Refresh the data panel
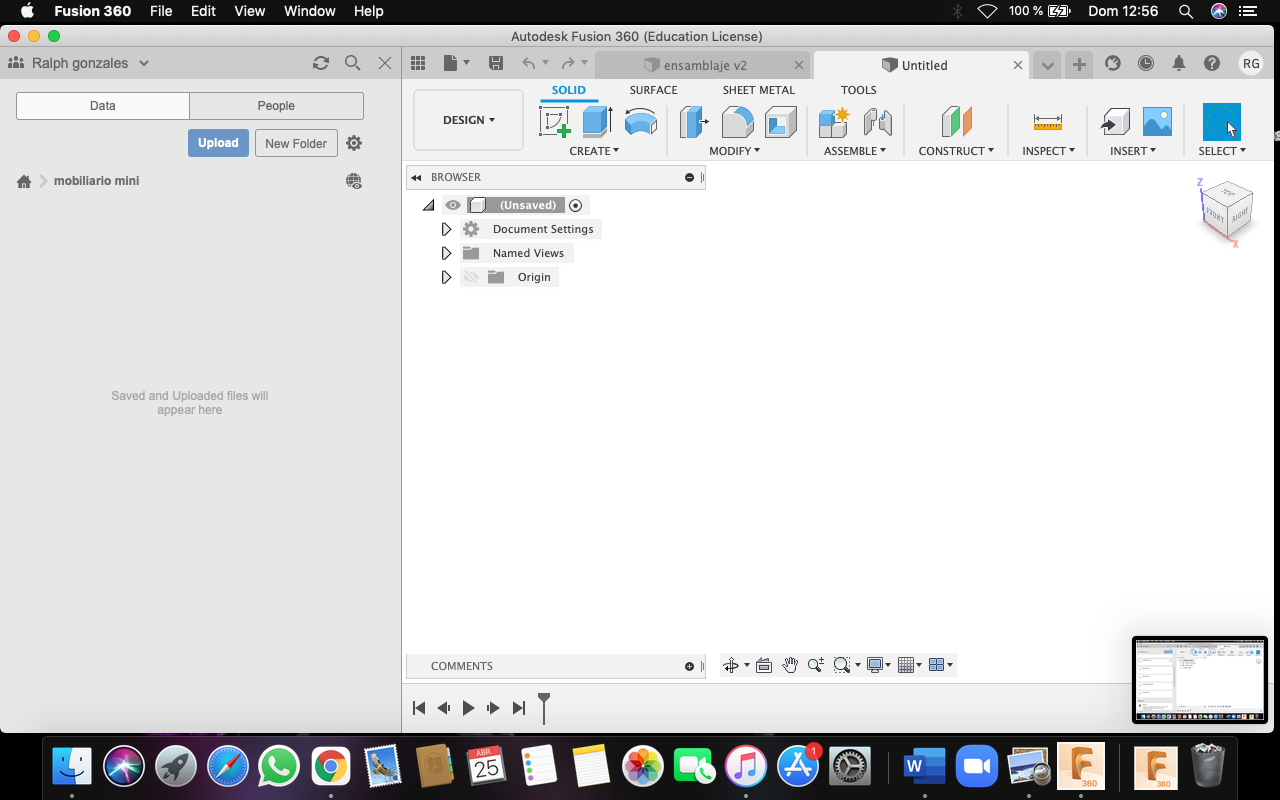This screenshot has width=1280, height=800. tap(321, 63)
